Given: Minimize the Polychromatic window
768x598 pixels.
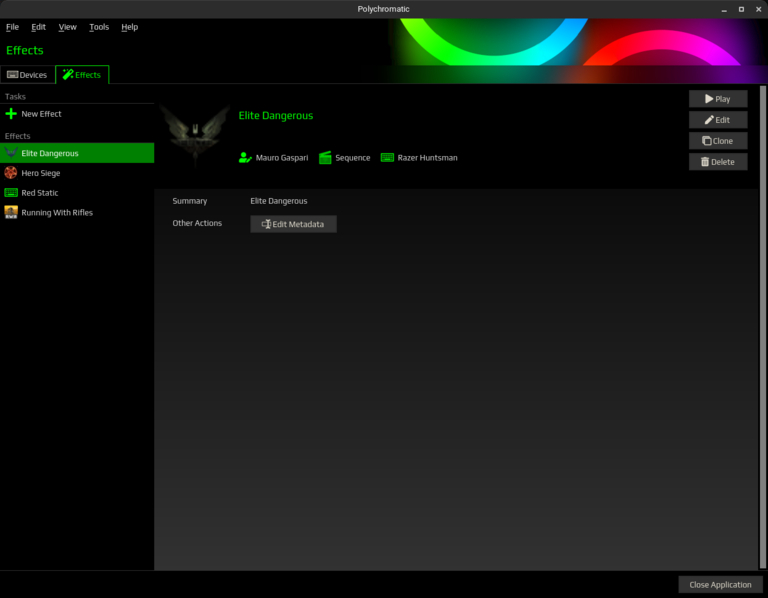Looking at the screenshot, I should (x=724, y=9).
